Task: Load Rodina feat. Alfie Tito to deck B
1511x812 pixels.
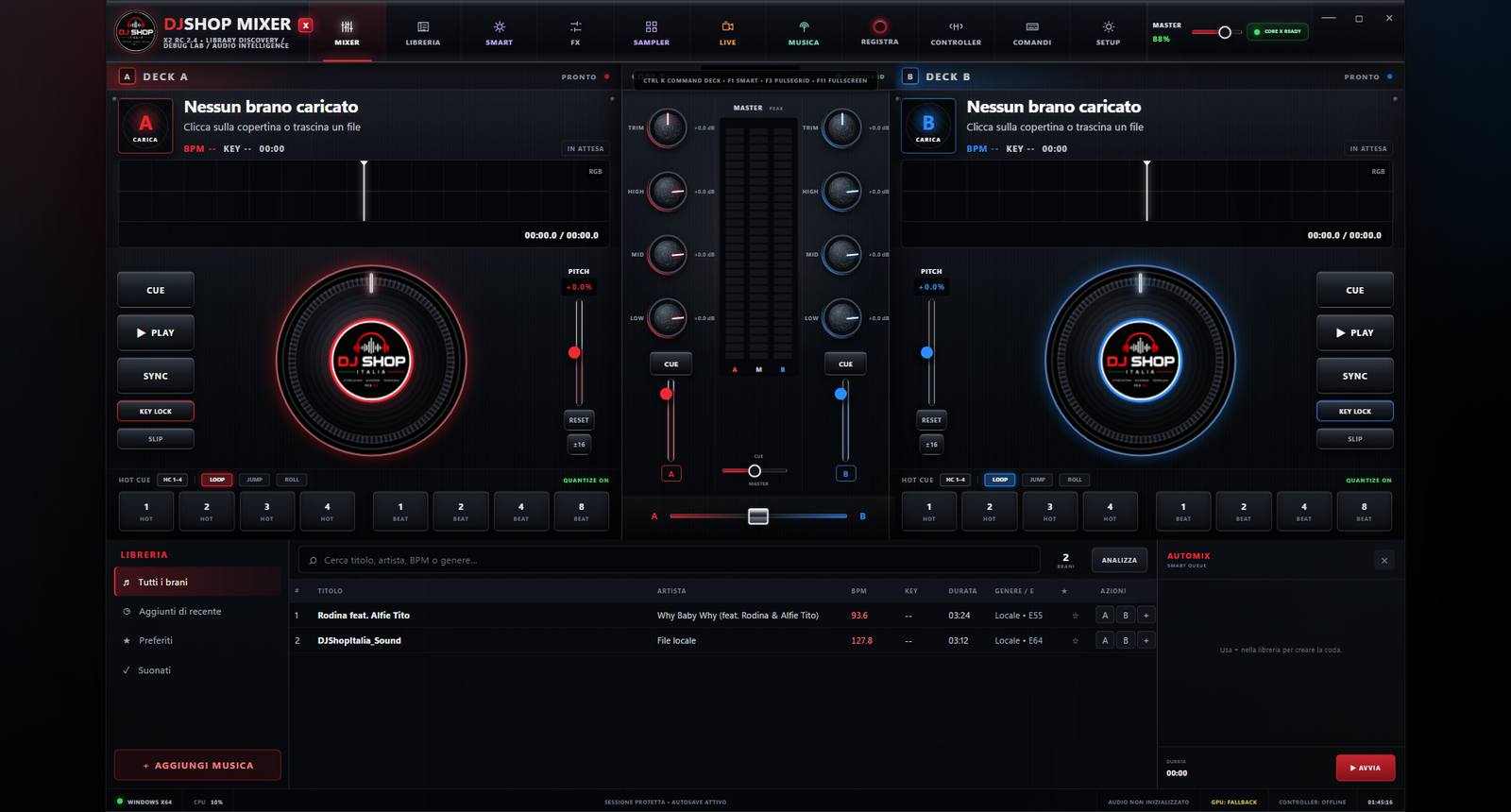Action: click(x=1126, y=615)
